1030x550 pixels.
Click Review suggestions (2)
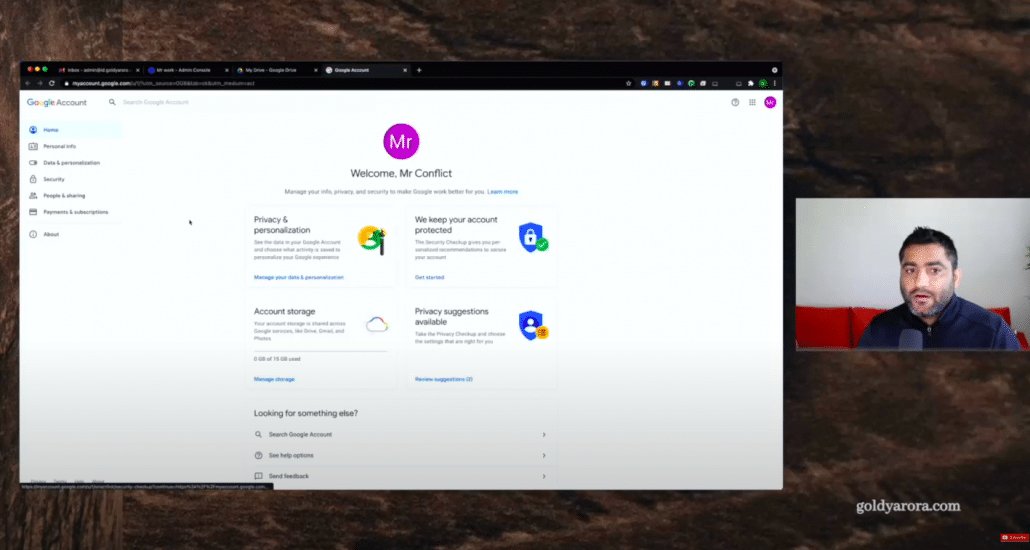[443, 379]
